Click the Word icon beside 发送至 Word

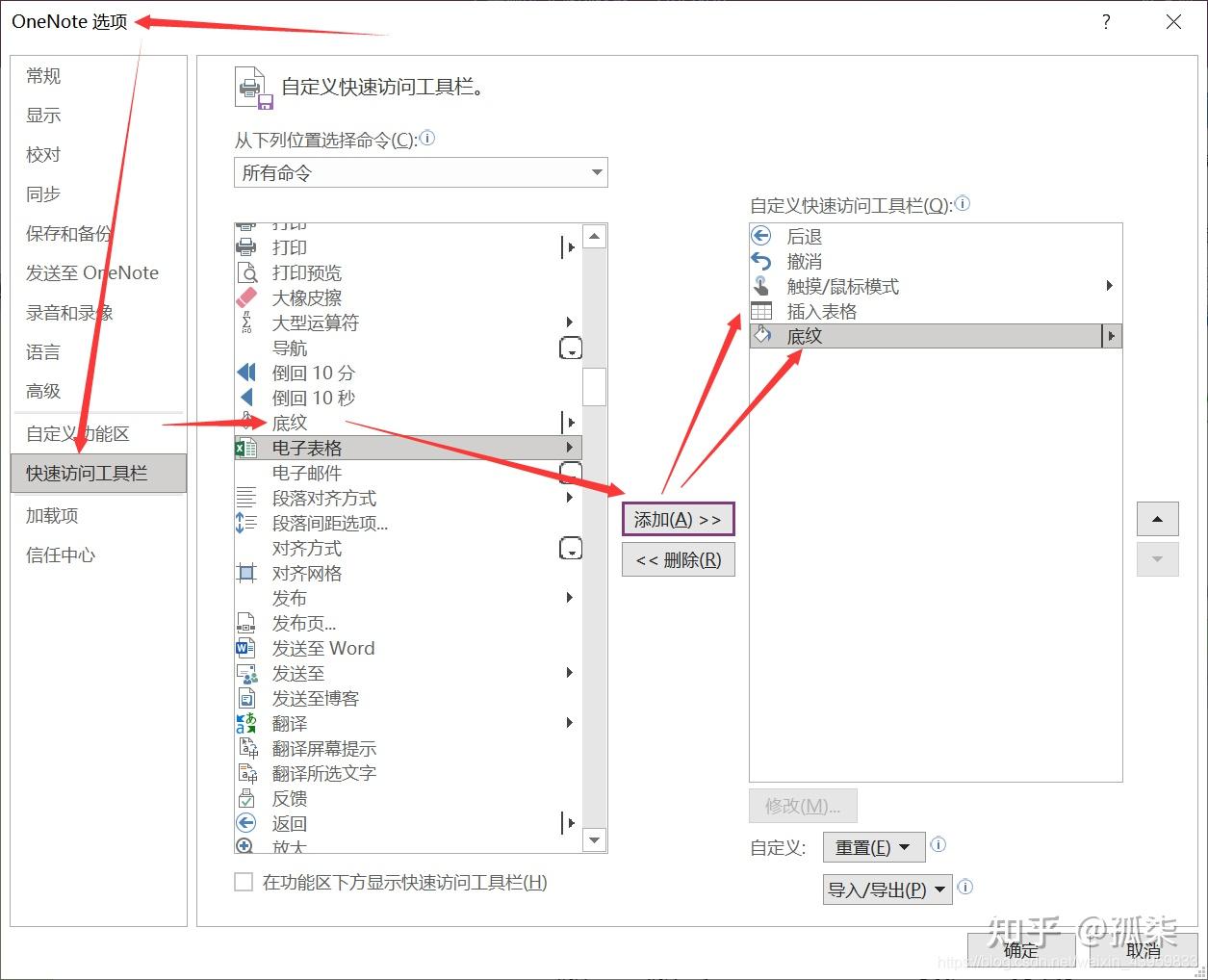coord(246,648)
